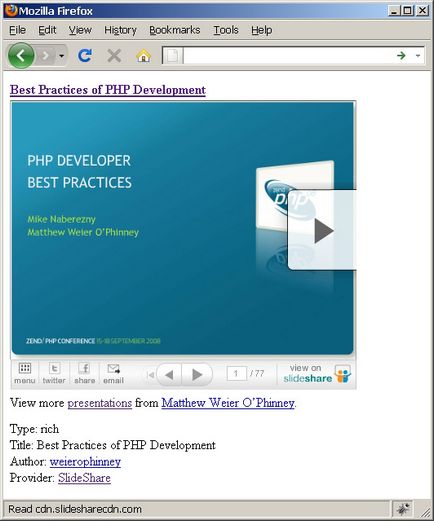Open the Tools menu
Screen dimensions: 434x521
[x=226, y=30]
